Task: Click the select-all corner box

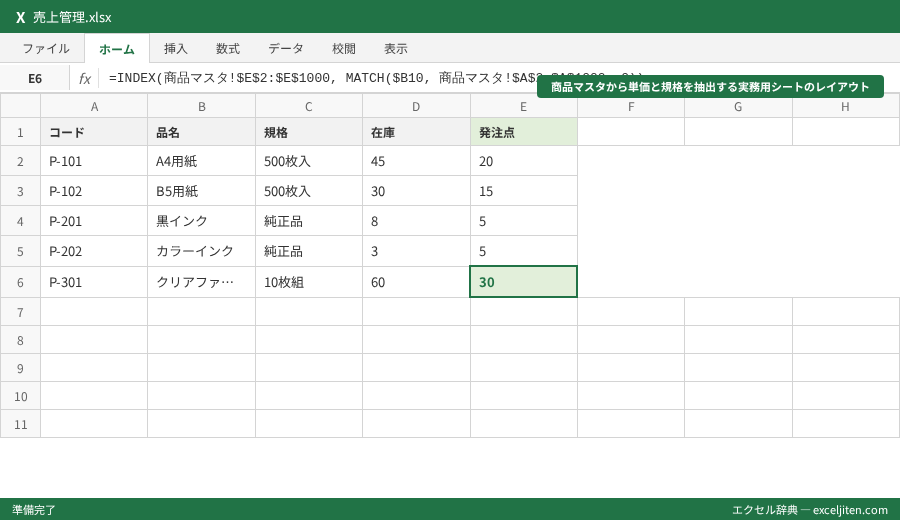Action: point(20,106)
